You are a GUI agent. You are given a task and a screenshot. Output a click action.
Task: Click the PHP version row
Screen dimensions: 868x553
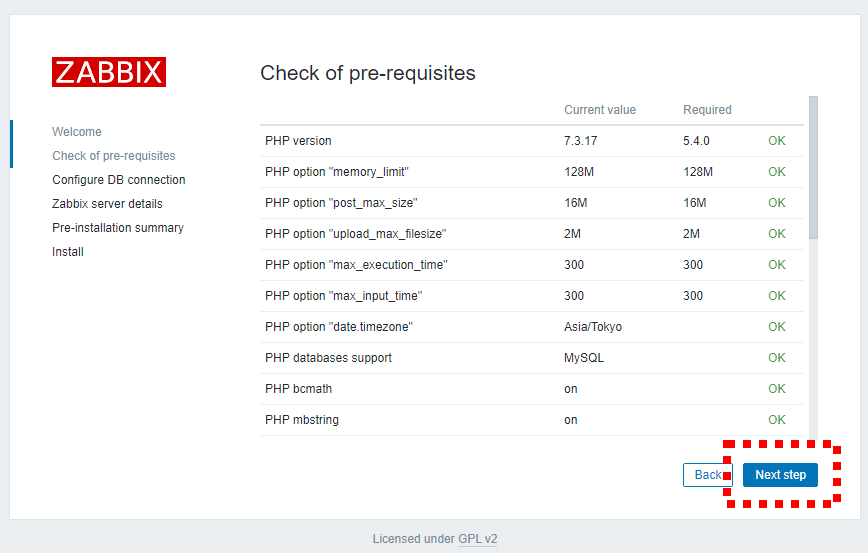click(531, 141)
